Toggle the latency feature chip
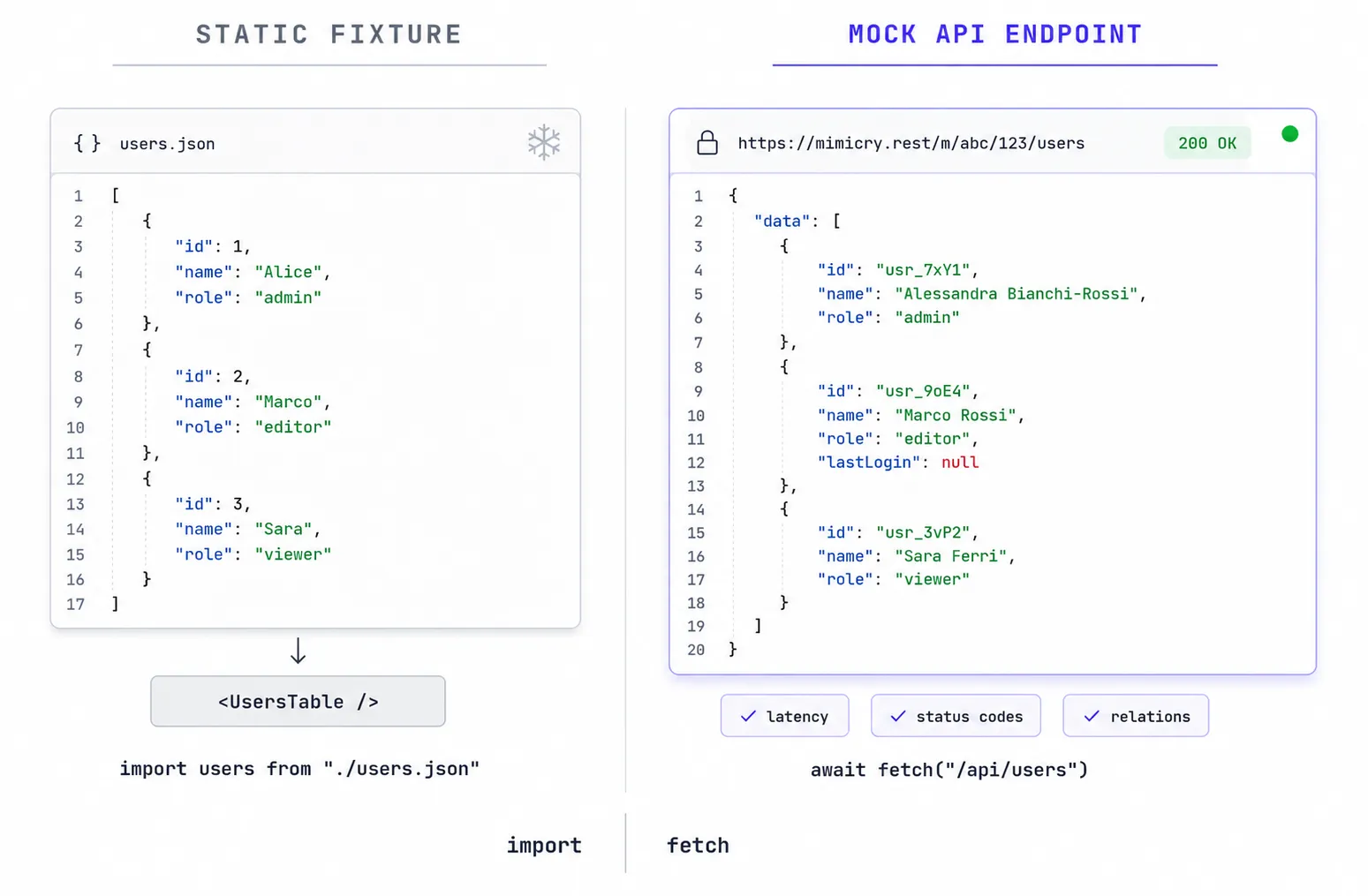Image resolution: width=1368 pixels, height=896 pixels. [x=784, y=716]
